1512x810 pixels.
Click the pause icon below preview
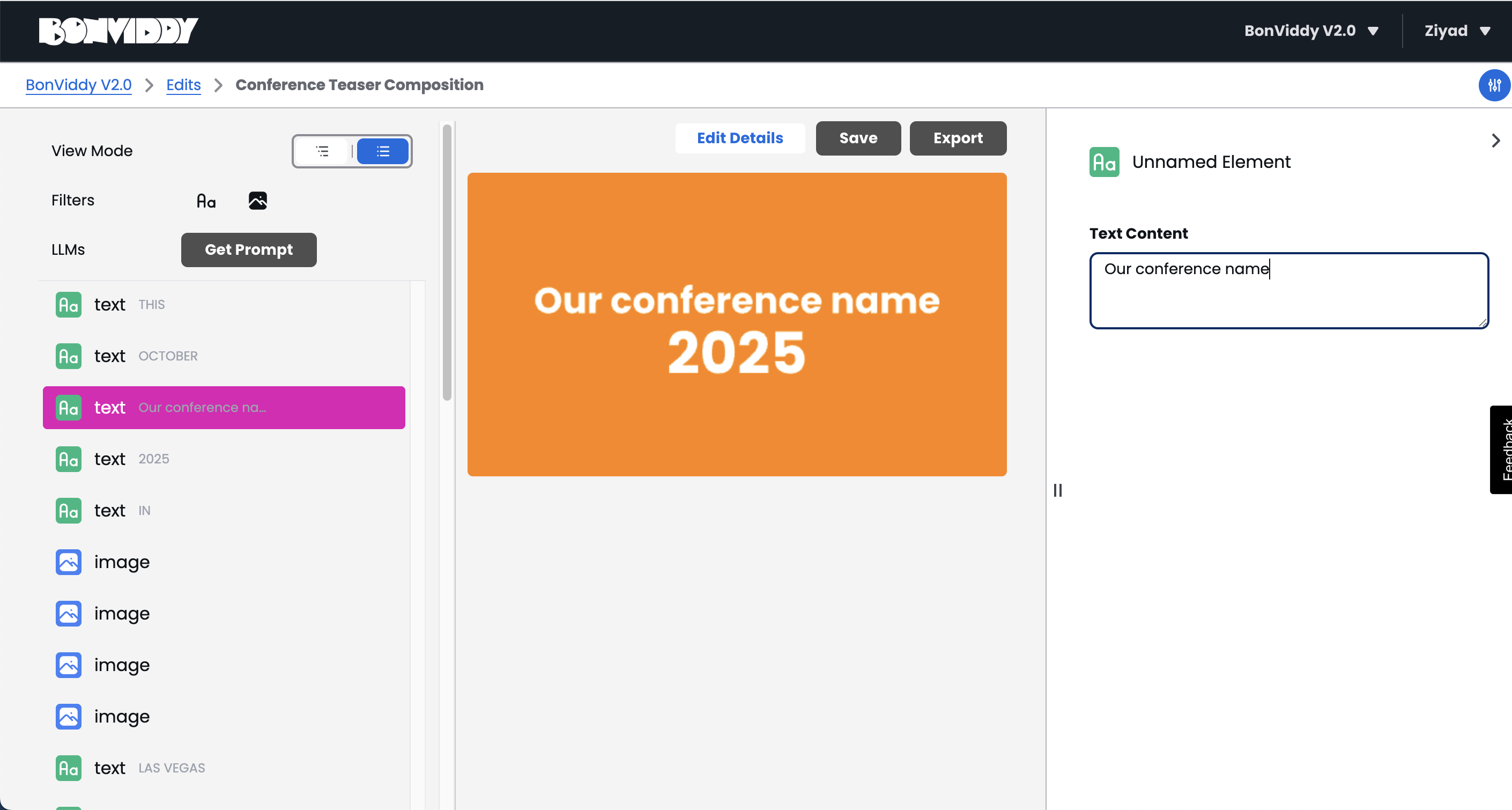coord(1057,490)
